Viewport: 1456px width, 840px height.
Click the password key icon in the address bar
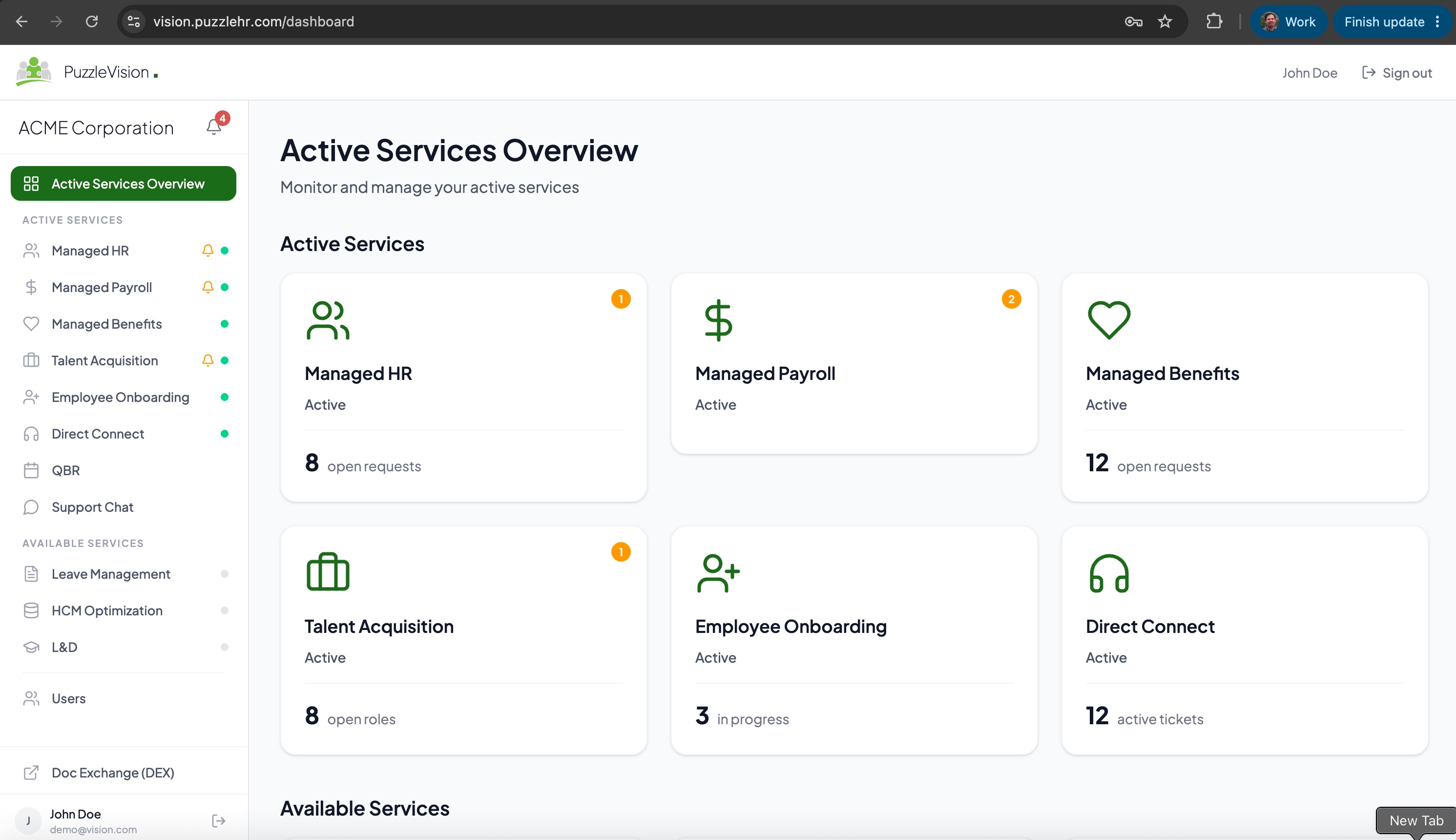pyautogui.click(x=1133, y=21)
